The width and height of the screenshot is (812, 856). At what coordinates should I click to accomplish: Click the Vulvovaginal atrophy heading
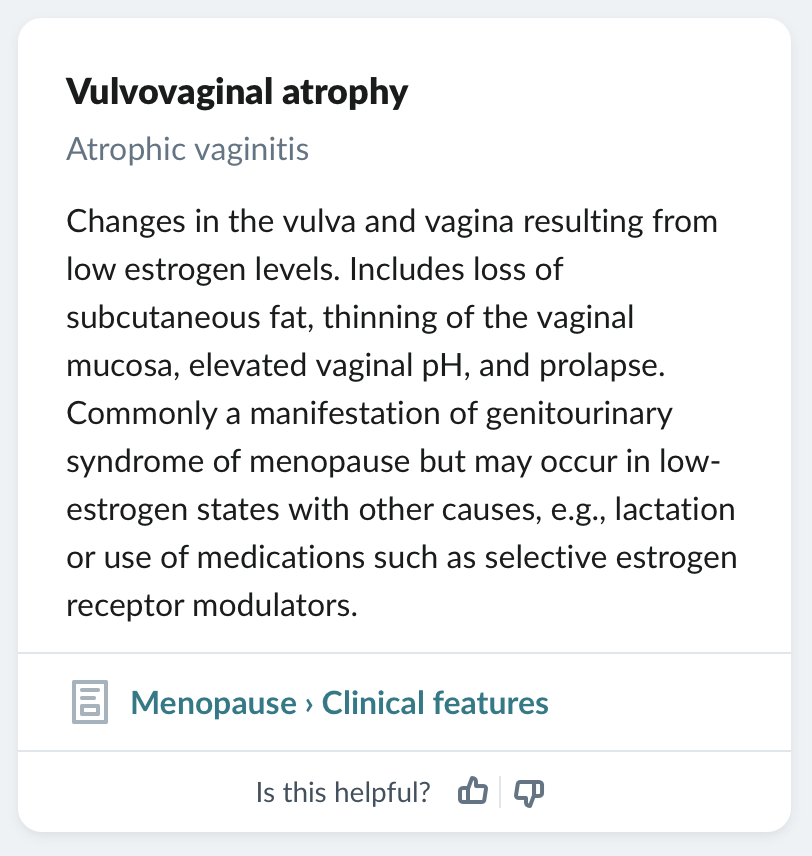[x=237, y=92]
